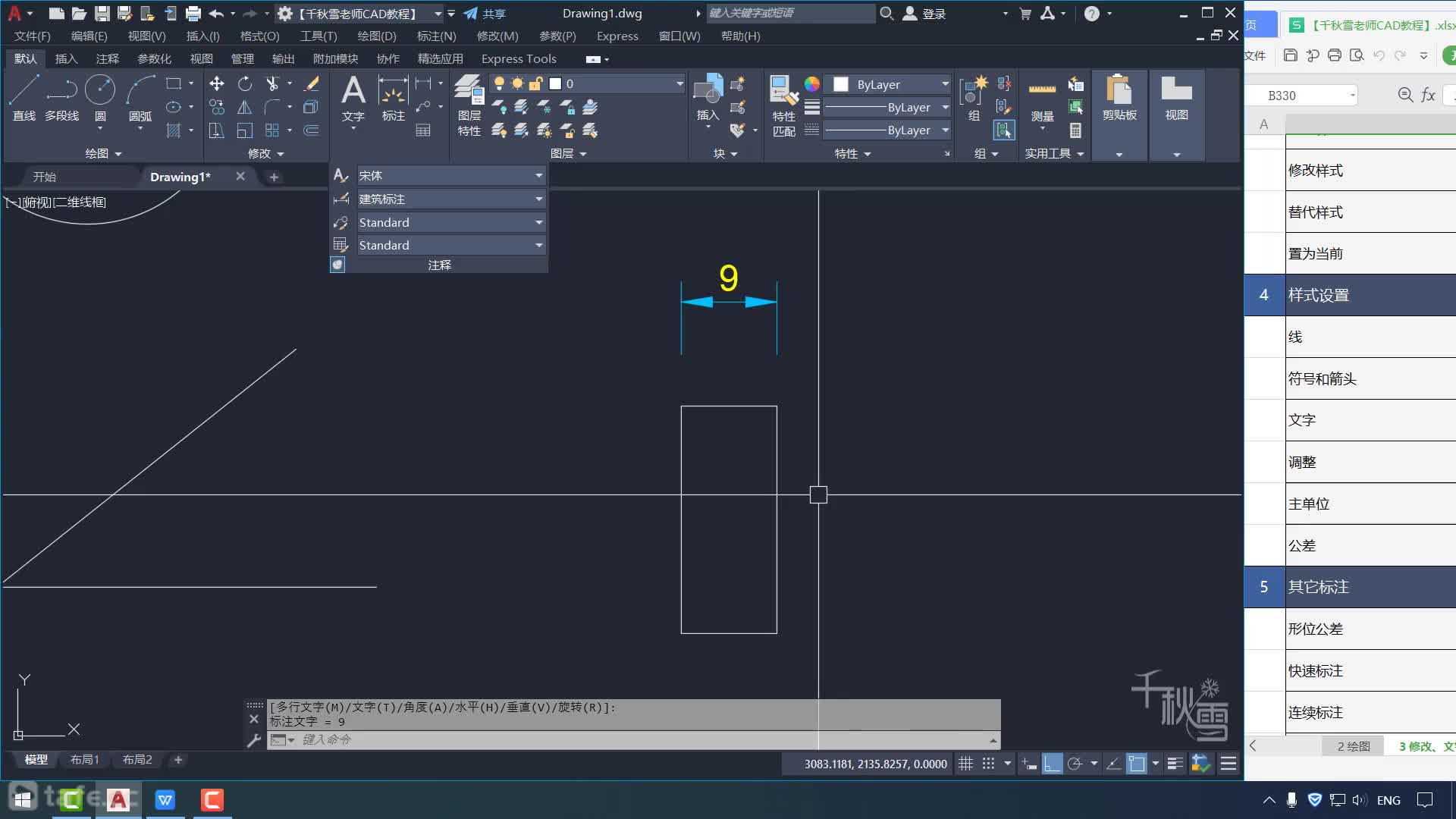Click the 登录 sign-in button
The image size is (1456, 819).
tap(924, 14)
